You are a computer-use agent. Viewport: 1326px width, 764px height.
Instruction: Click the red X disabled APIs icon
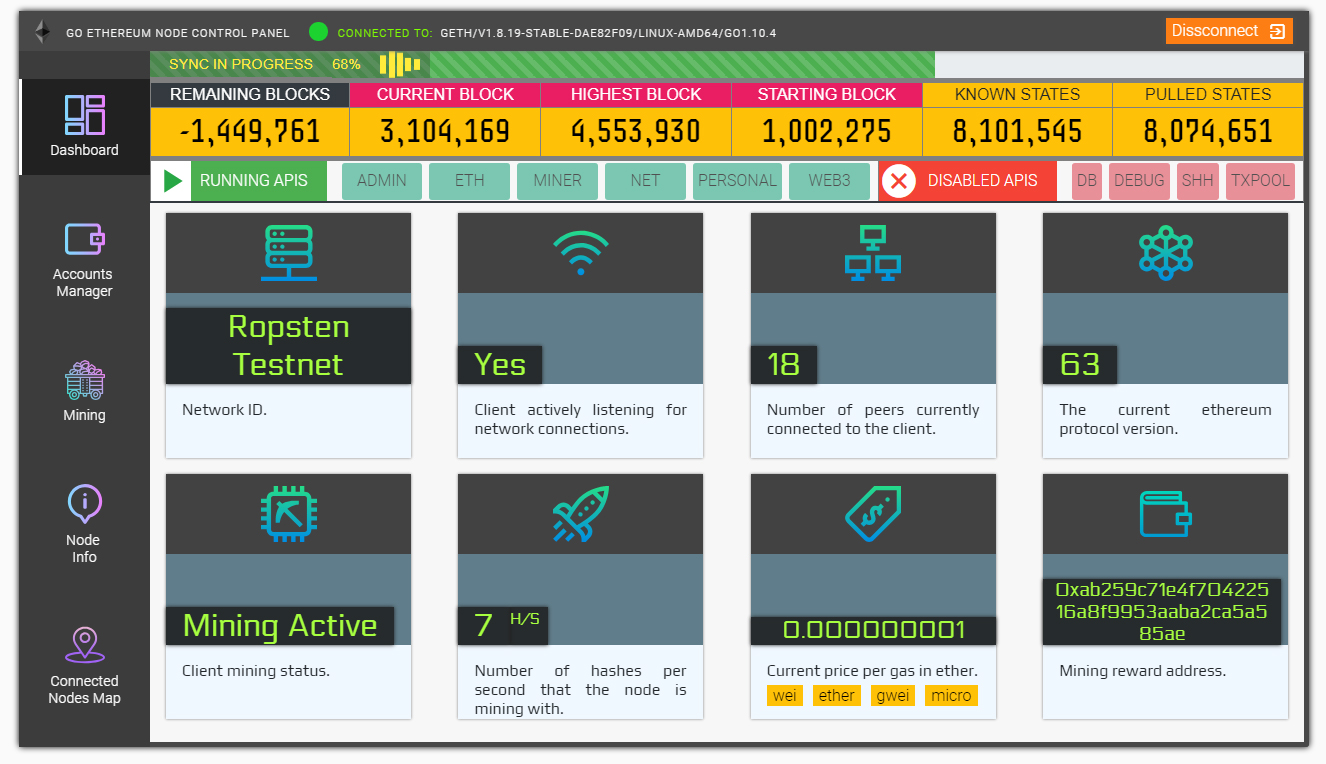click(899, 181)
